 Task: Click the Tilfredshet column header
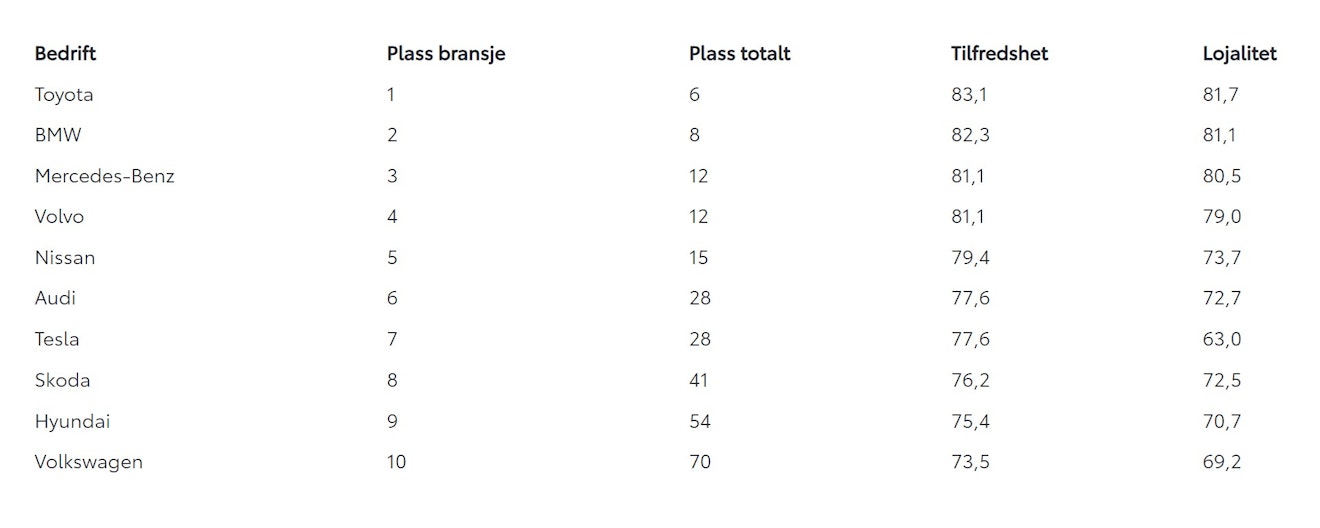click(x=999, y=54)
